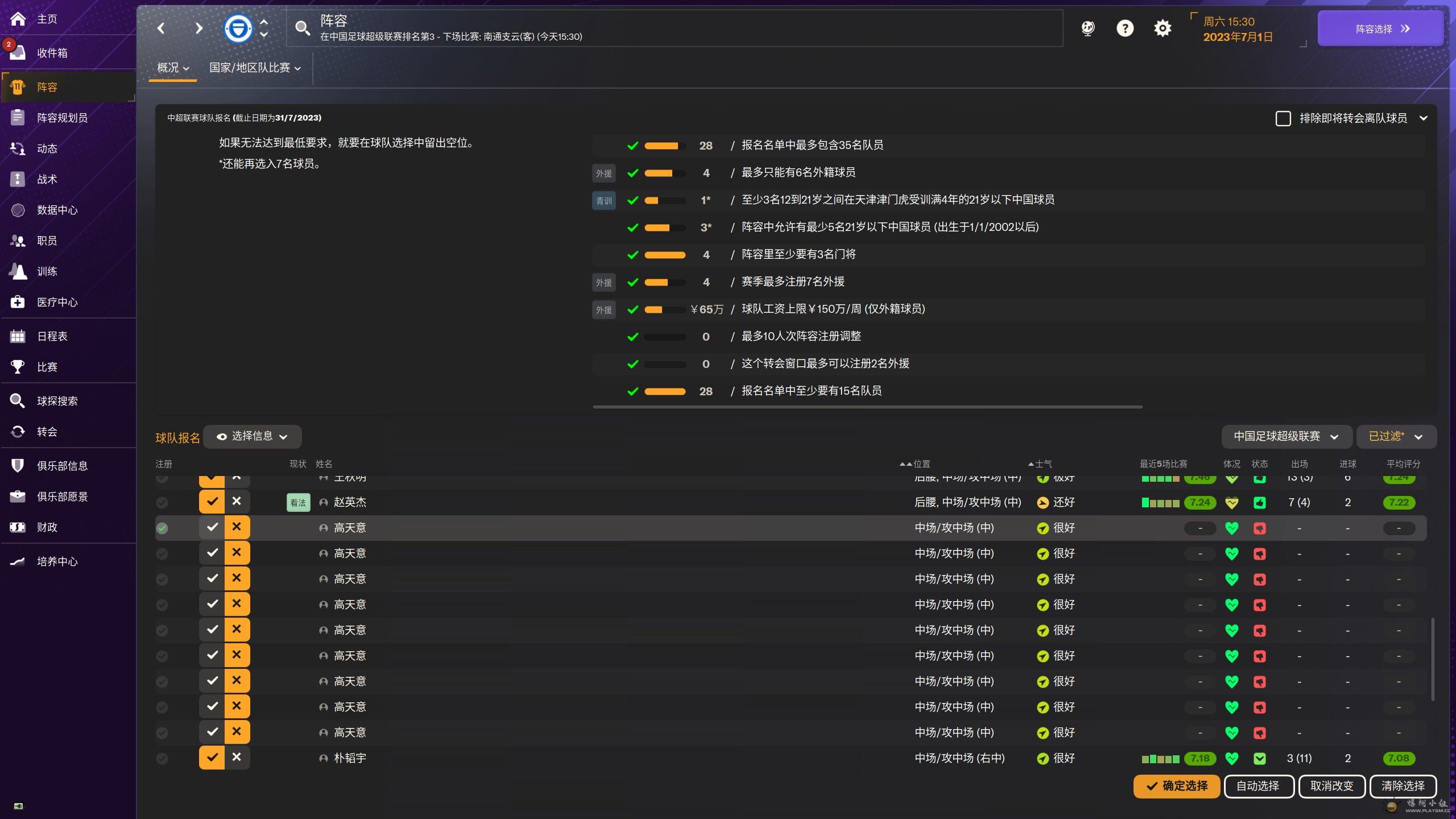Open the 训练 training icon
Image resolution: width=1456 pixels, height=819 pixels.
tap(18, 271)
